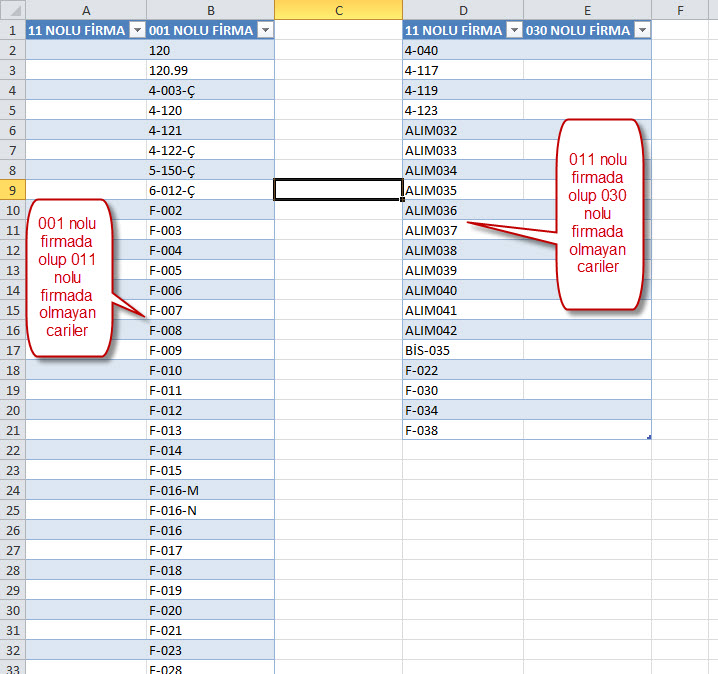Select cell containing 6-012-Ç
Screen dimensions: 718x674
pyautogui.click(x=211, y=190)
